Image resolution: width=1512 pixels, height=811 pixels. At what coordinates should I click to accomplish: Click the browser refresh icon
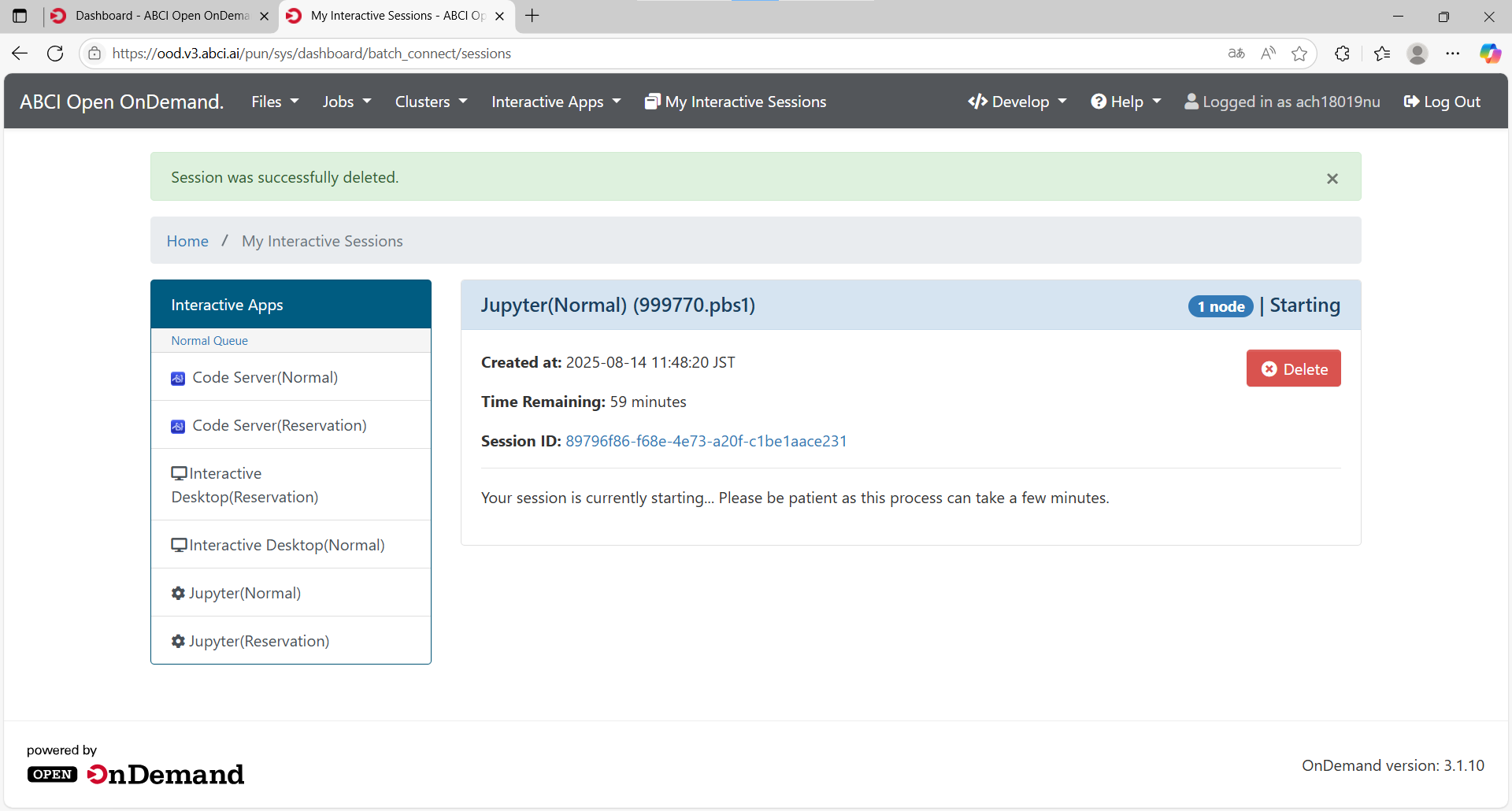pos(55,54)
